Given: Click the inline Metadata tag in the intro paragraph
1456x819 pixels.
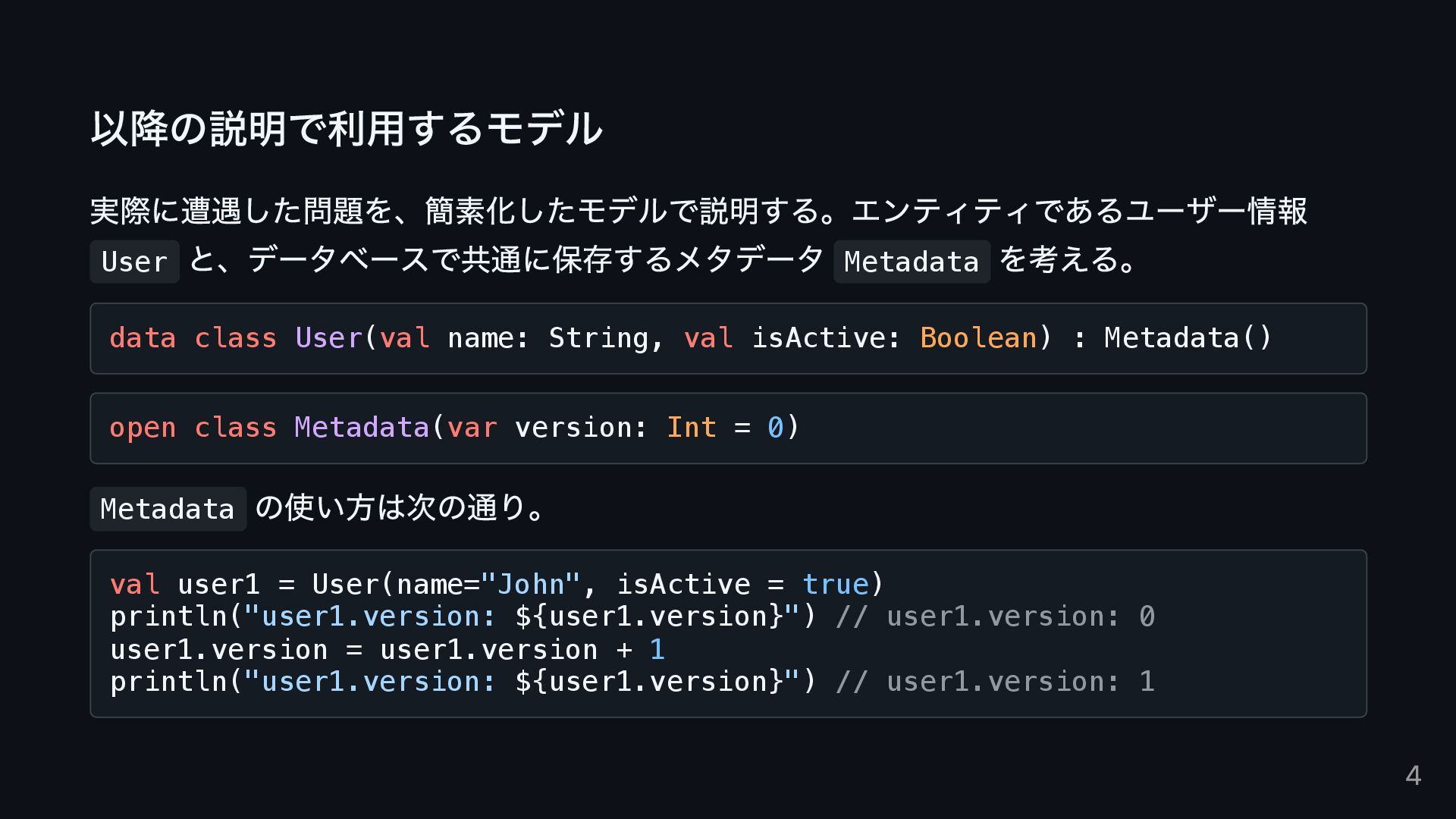Looking at the screenshot, I should [911, 262].
